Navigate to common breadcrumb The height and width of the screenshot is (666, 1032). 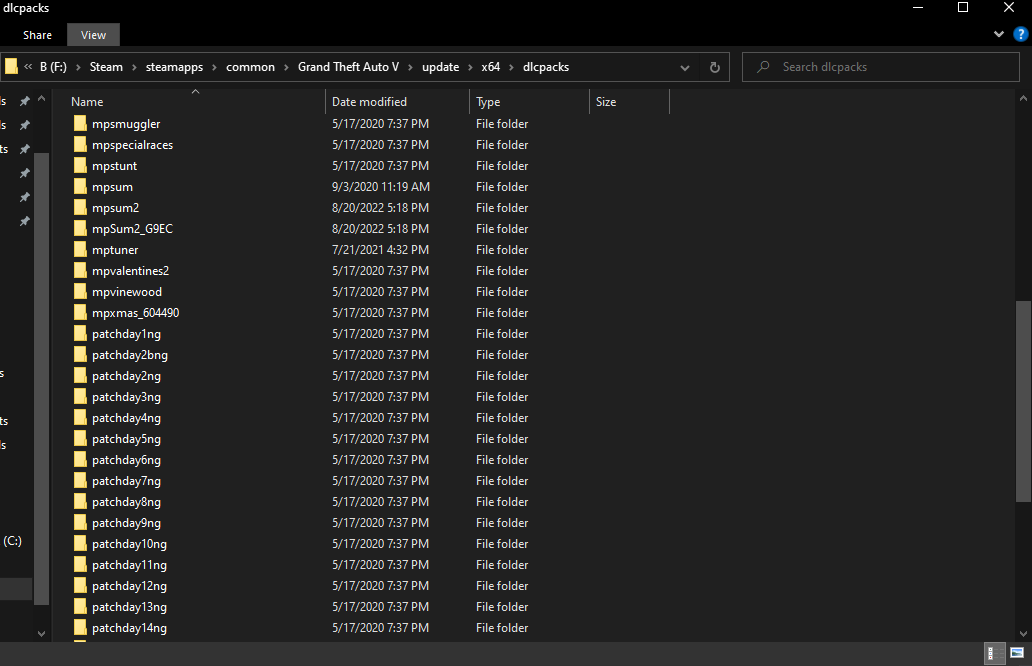click(x=250, y=67)
